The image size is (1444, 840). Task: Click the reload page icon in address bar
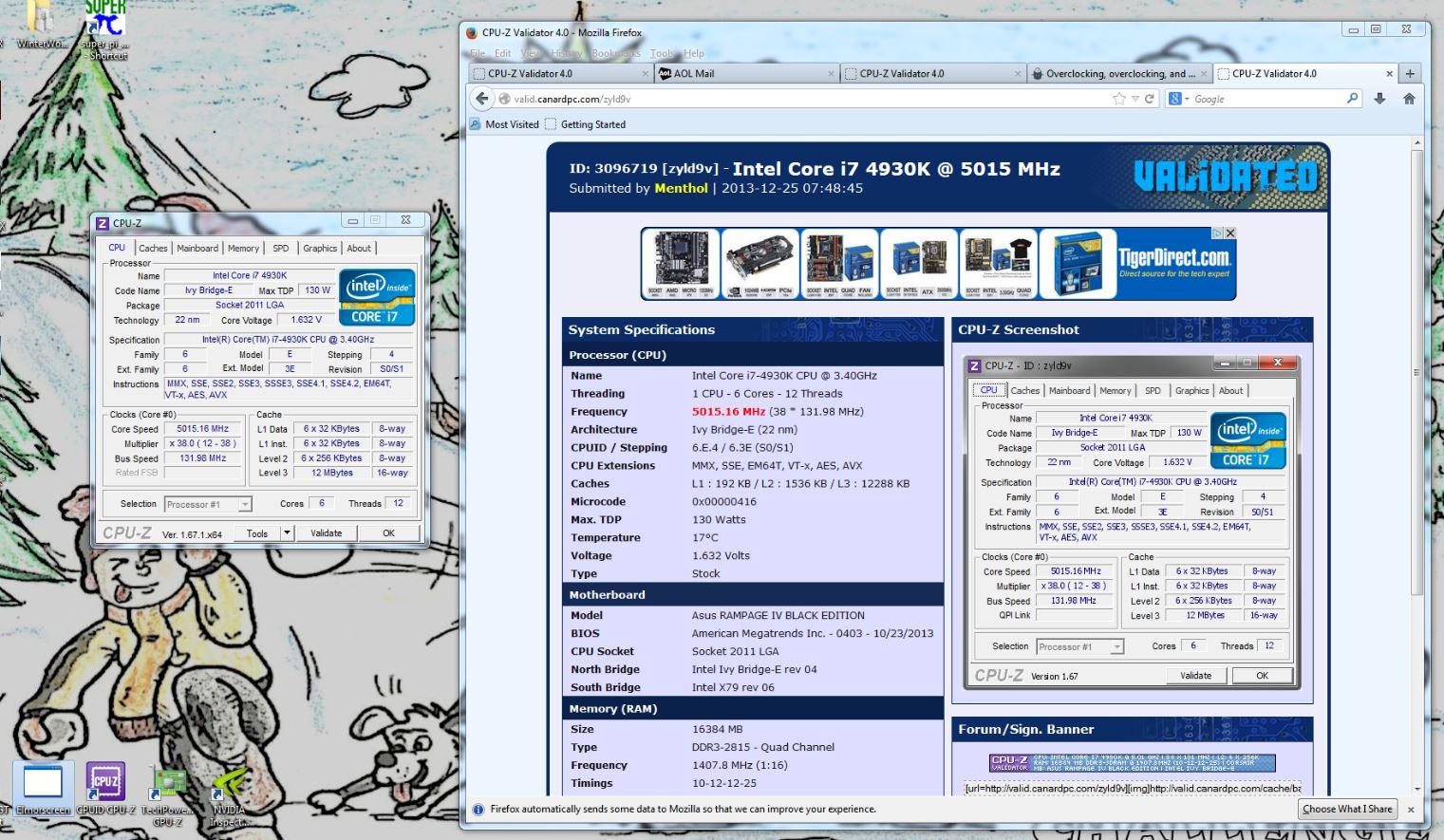[1150, 99]
